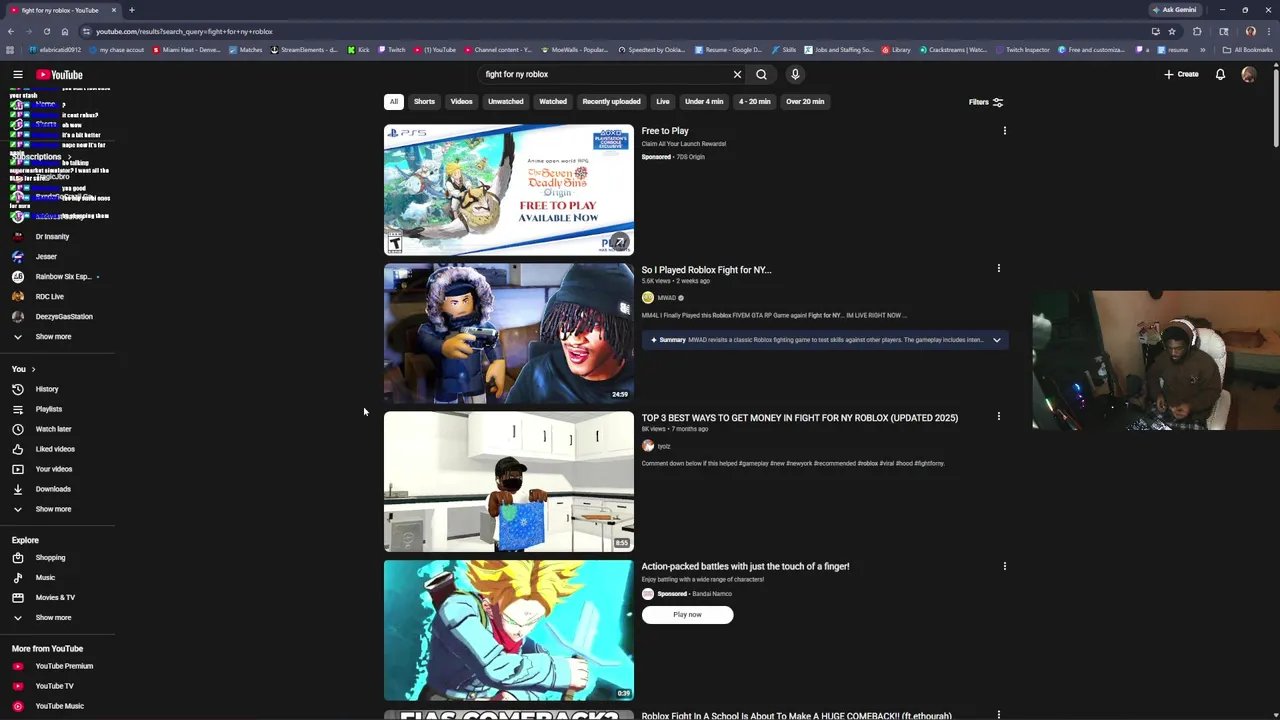Click the Seven Deadly Sins ad thumbnail
The image size is (1280, 720).
tap(508, 190)
